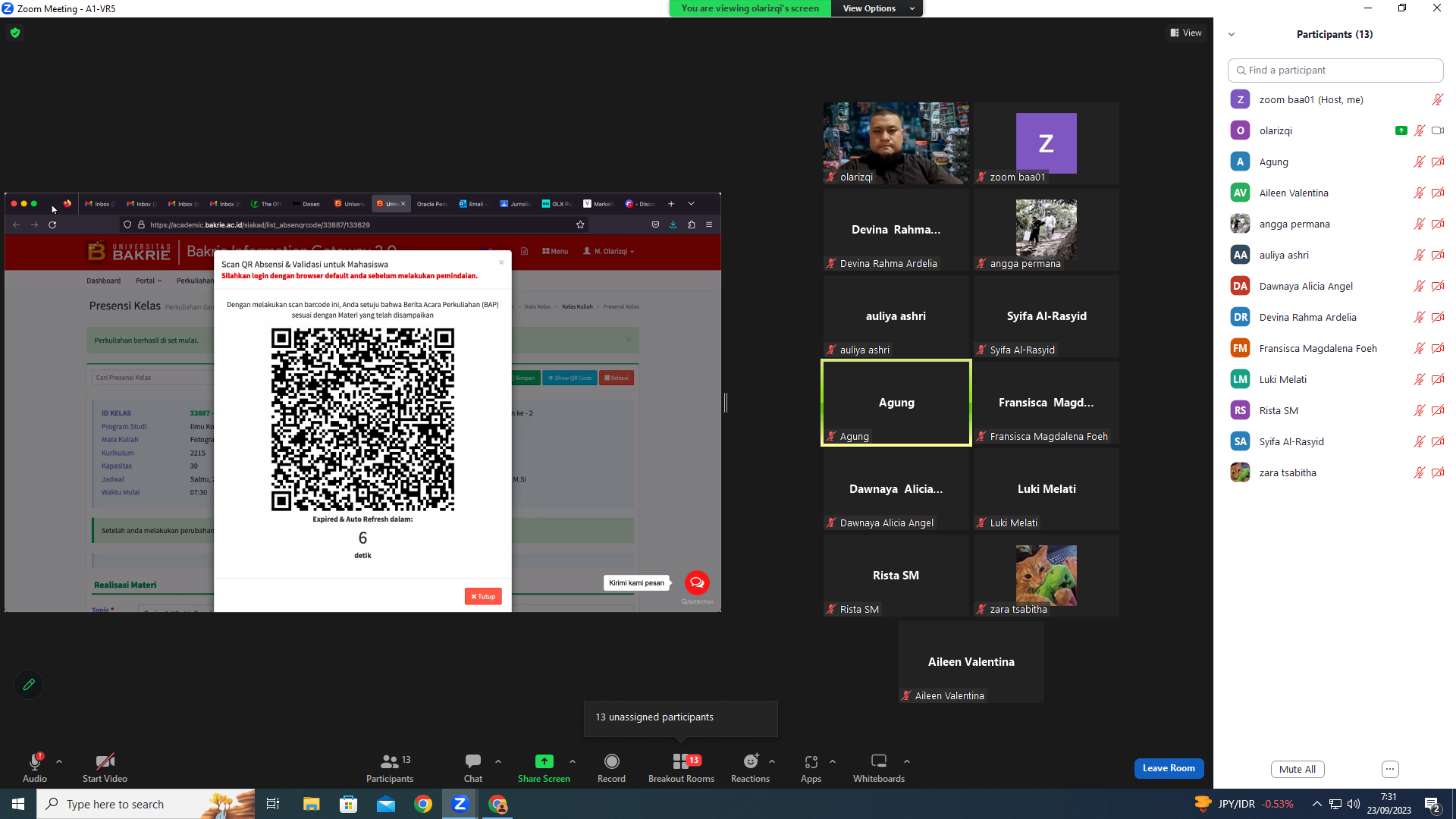
Task: Open Mail app from the taskbar
Action: [386, 804]
